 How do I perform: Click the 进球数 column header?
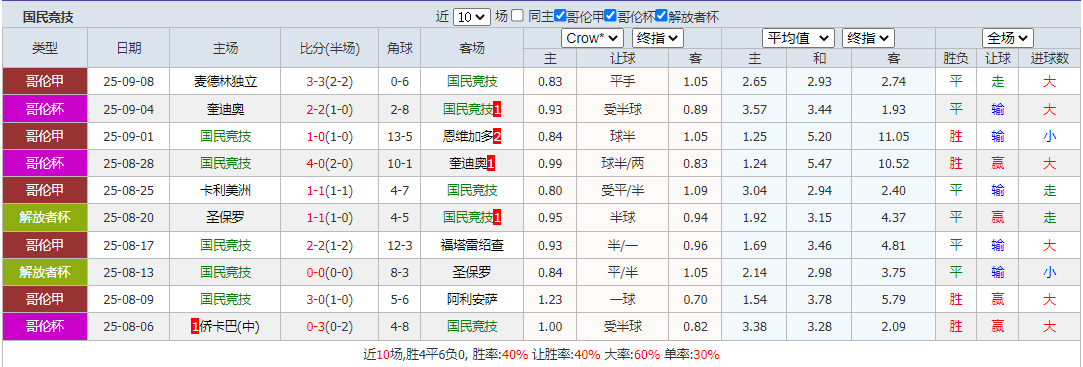[1049, 59]
